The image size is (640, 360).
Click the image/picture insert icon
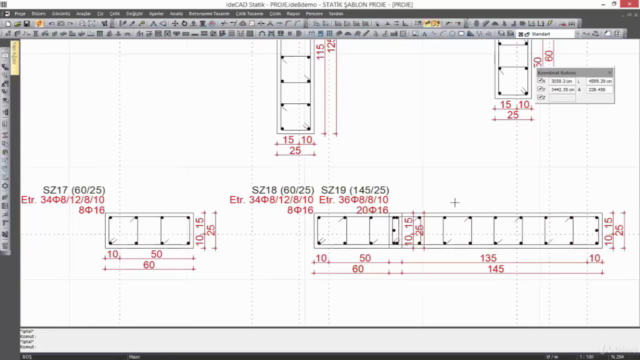pyautogui.click(x=415, y=34)
